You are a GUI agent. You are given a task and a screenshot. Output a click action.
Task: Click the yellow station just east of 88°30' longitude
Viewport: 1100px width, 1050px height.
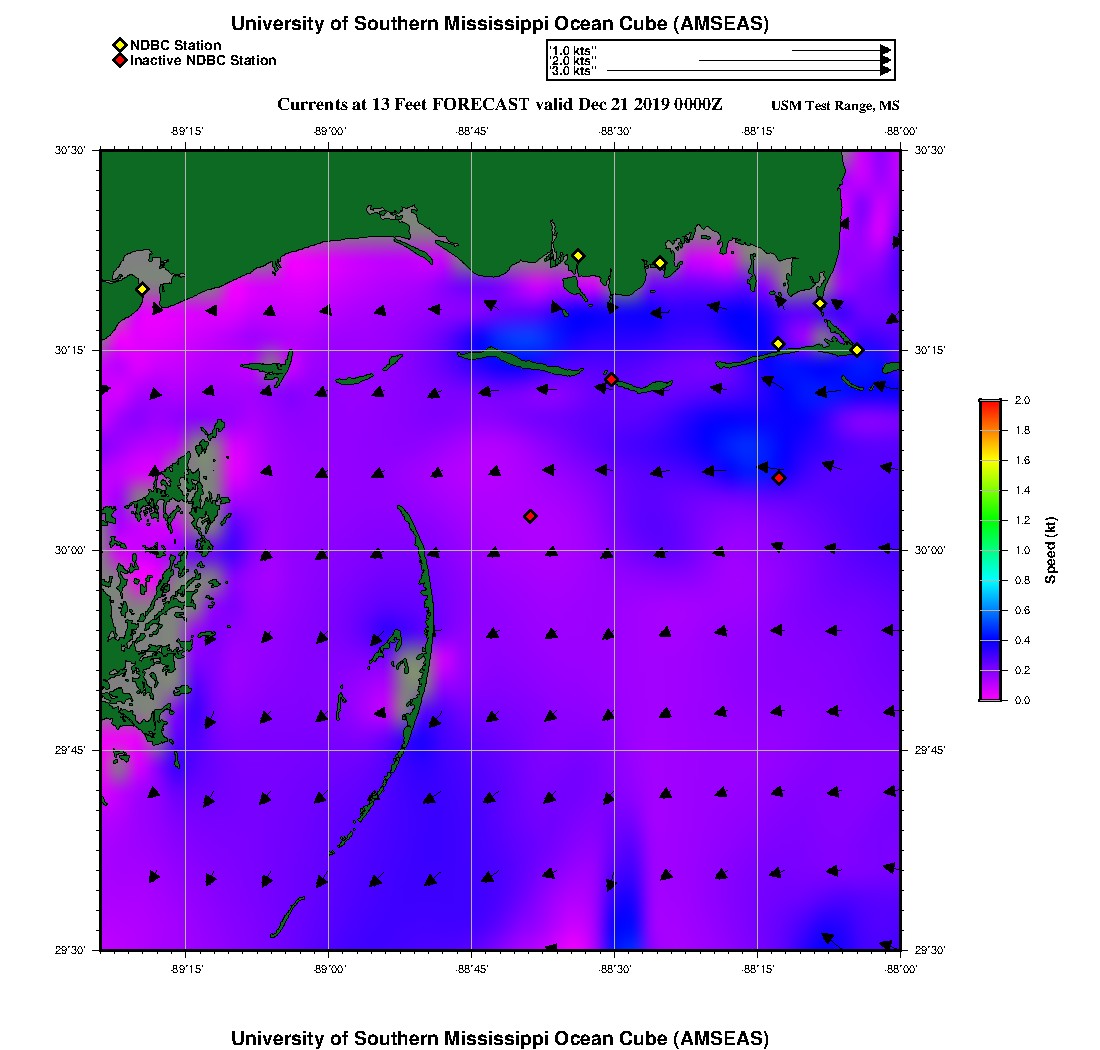[660, 263]
